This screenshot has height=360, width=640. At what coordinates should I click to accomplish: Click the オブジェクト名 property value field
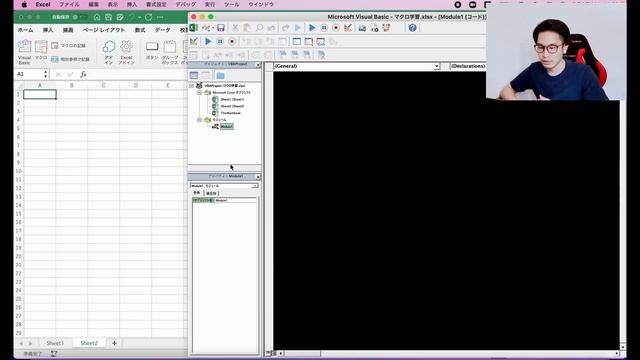coord(236,200)
